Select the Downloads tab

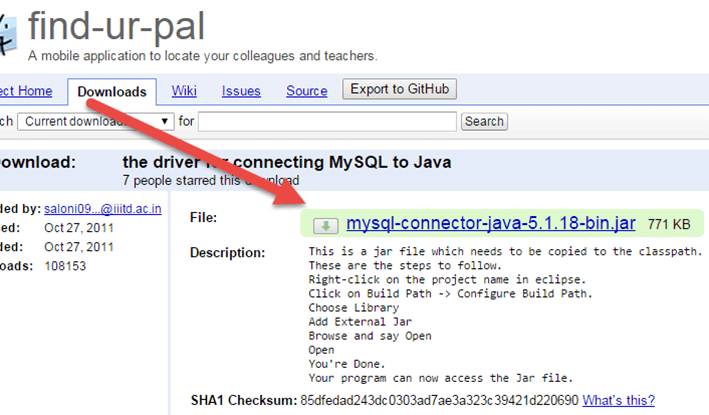tap(112, 92)
